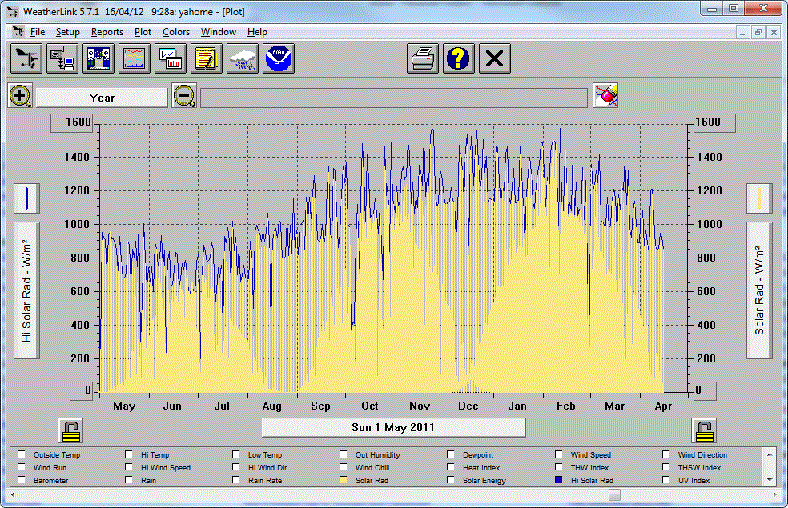The height and width of the screenshot is (508, 788).
Task: Click the printer icon
Action: coord(423,58)
